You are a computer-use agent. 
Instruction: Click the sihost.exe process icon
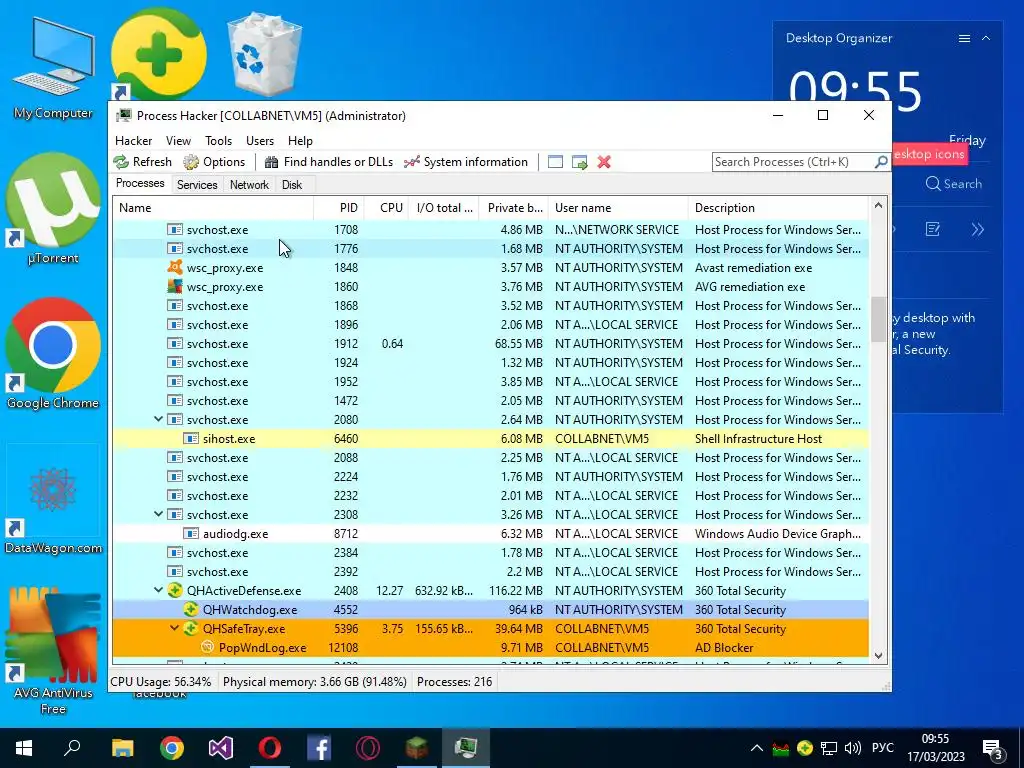[191, 439]
